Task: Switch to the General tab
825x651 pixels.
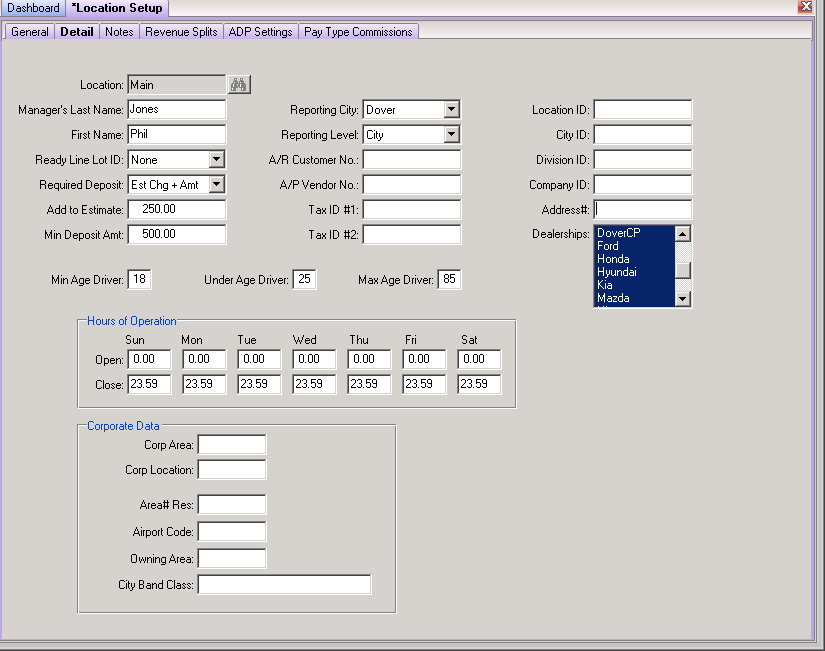Action: [x=30, y=32]
